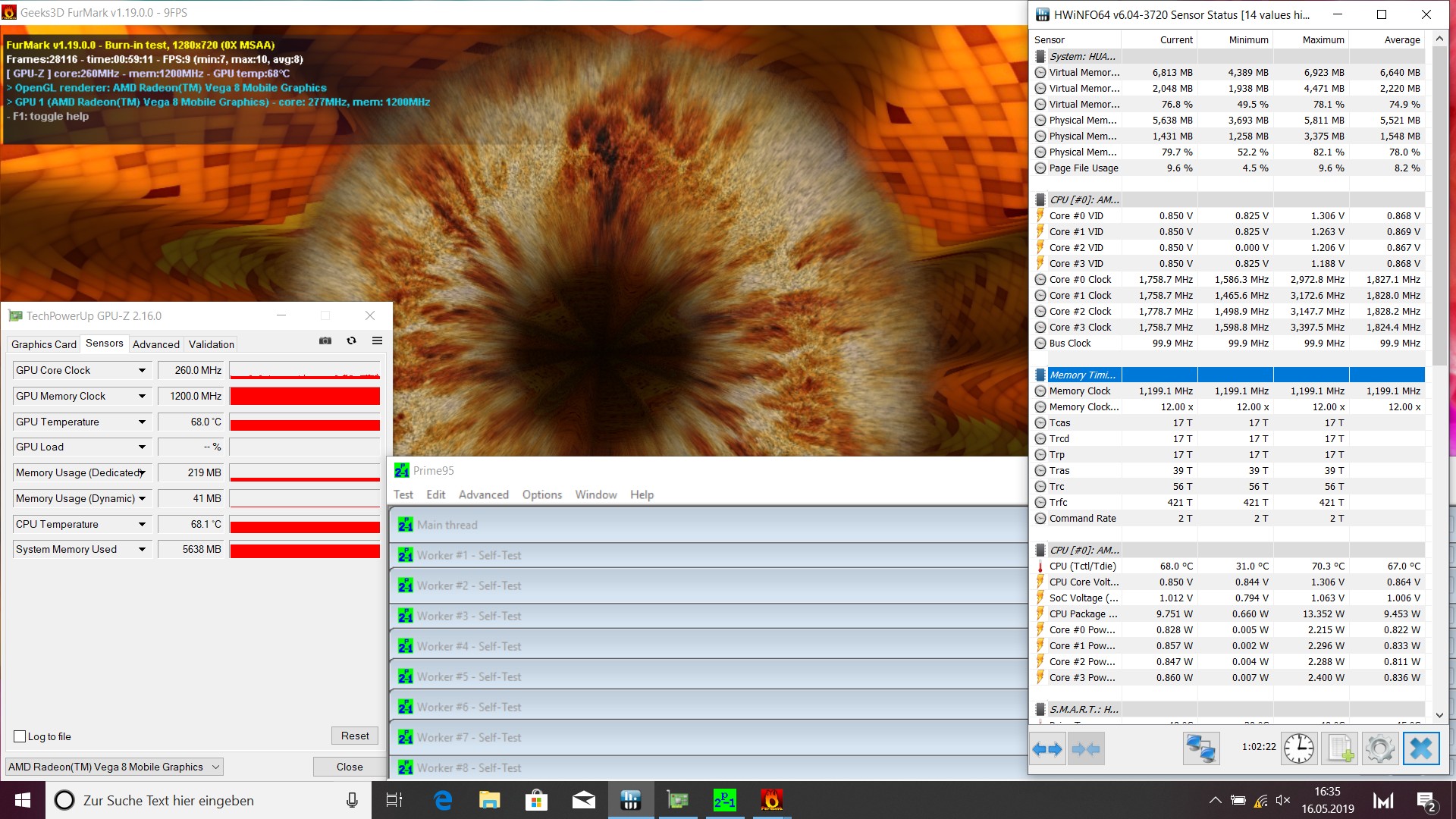Screen dimensions: 1456x819
Task: Click the Average column header in HWiNFO
Action: 1387,39
